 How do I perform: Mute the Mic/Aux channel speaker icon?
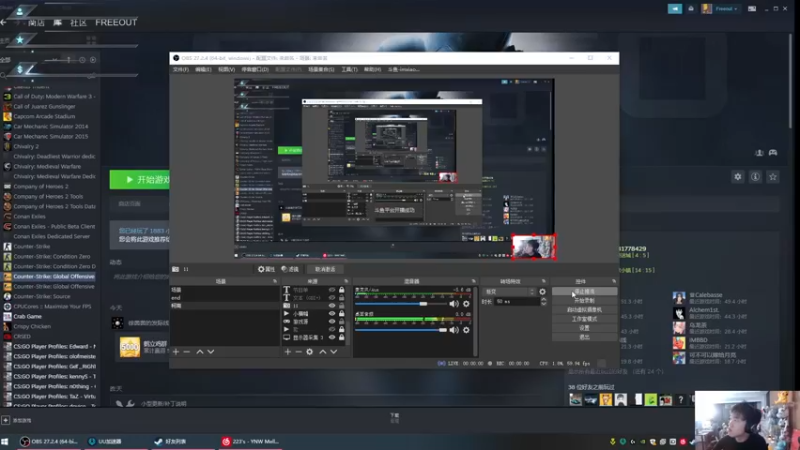coord(454,304)
